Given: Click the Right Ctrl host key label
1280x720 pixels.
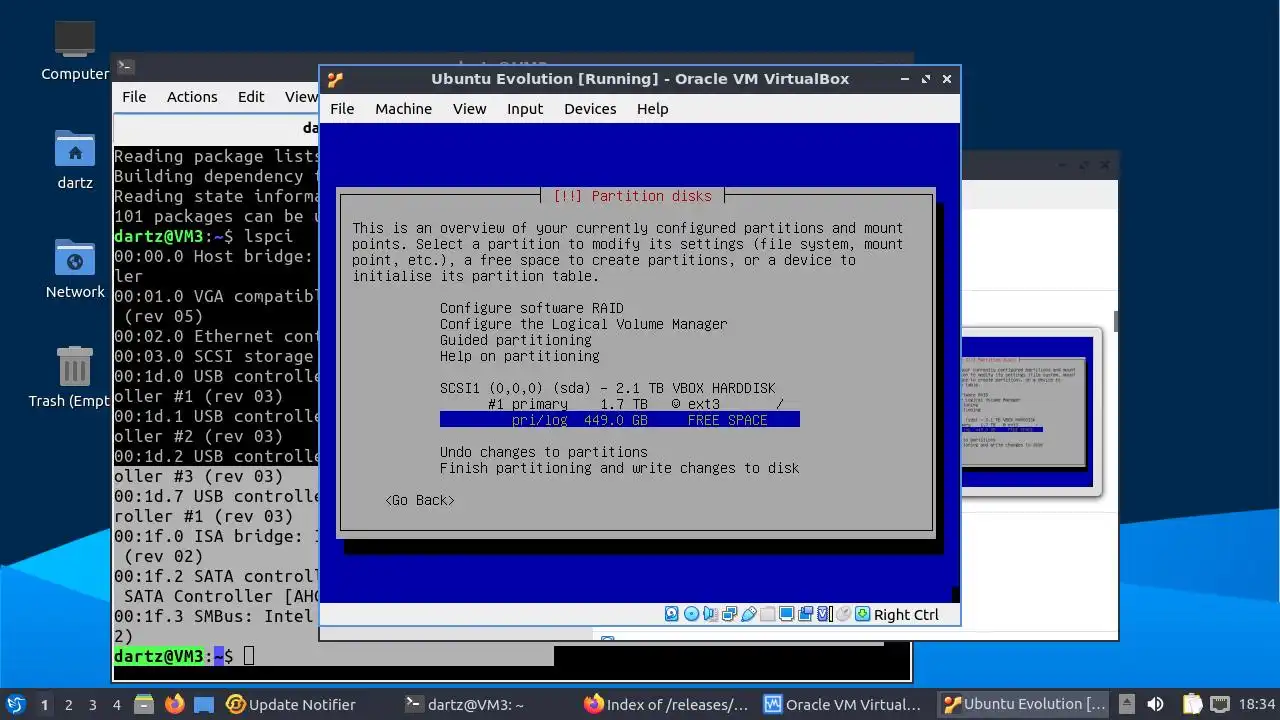Looking at the screenshot, I should click(x=906, y=615).
